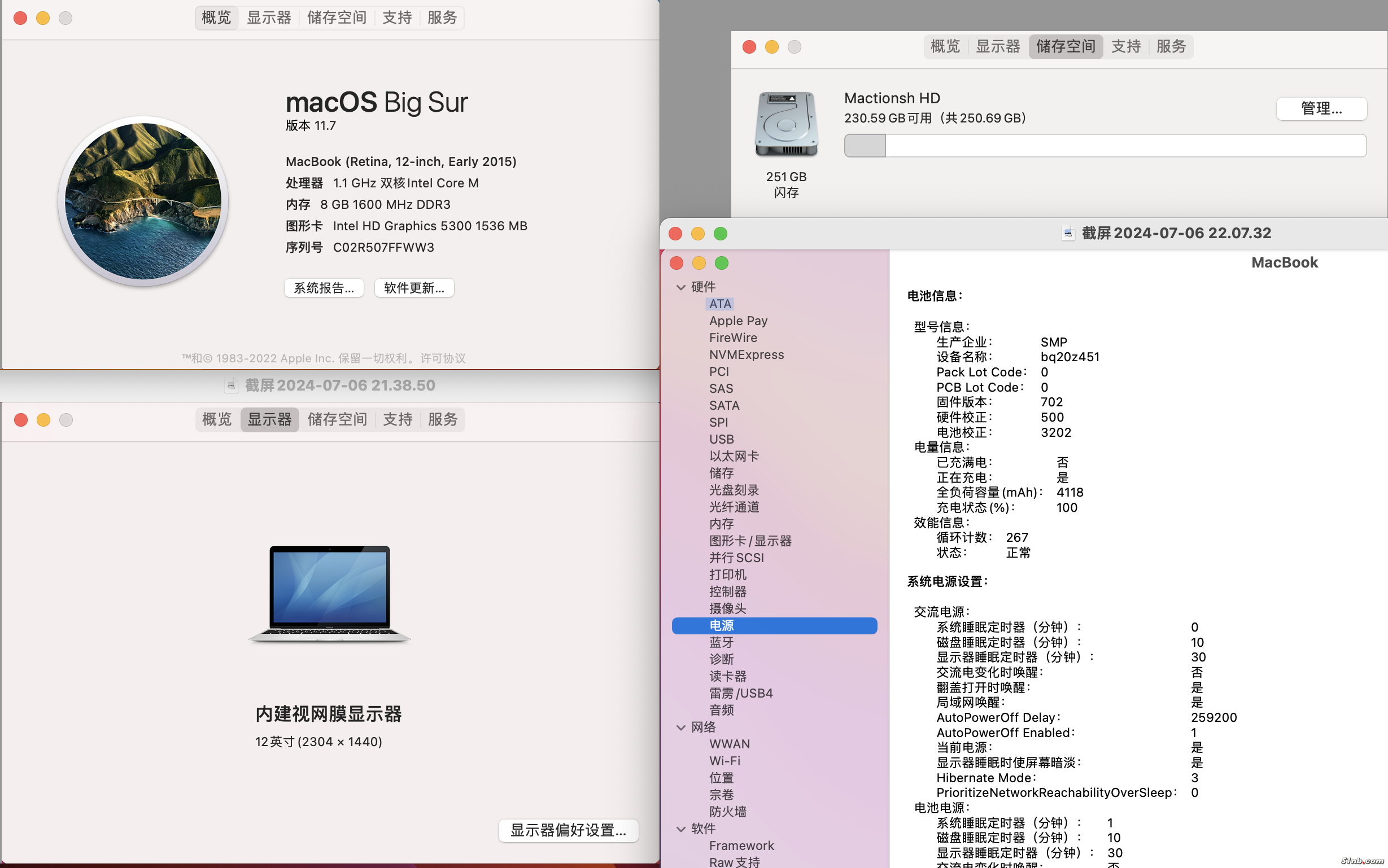Switch to 储存空间 tab in overview window
The height and width of the screenshot is (868, 1388).
pos(337,18)
